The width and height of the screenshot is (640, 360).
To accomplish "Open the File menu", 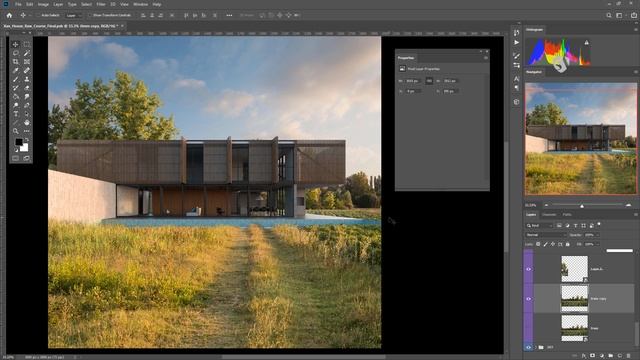I will [x=18, y=4].
